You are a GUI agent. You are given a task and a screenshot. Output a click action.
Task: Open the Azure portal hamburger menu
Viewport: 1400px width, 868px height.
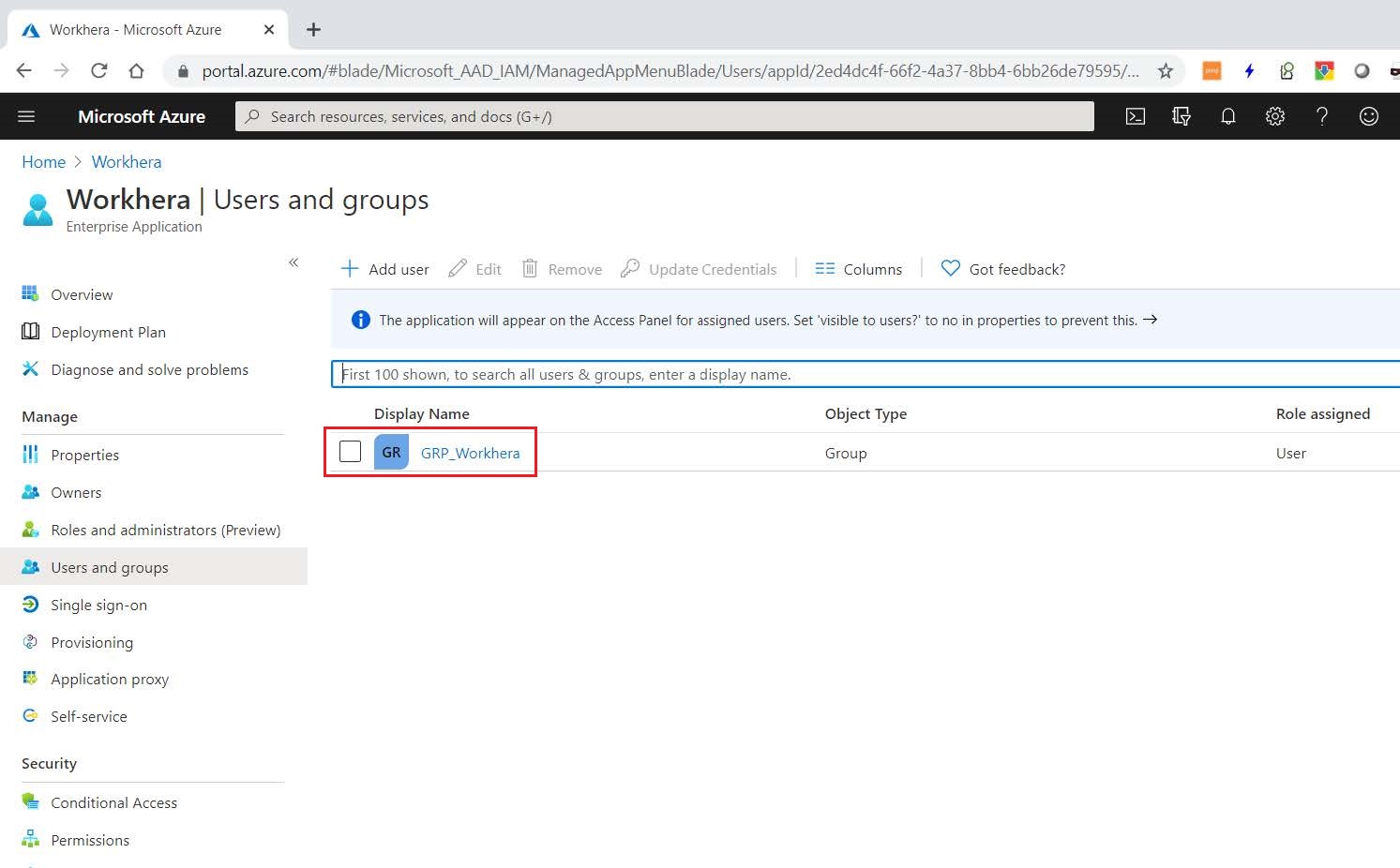click(26, 116)
